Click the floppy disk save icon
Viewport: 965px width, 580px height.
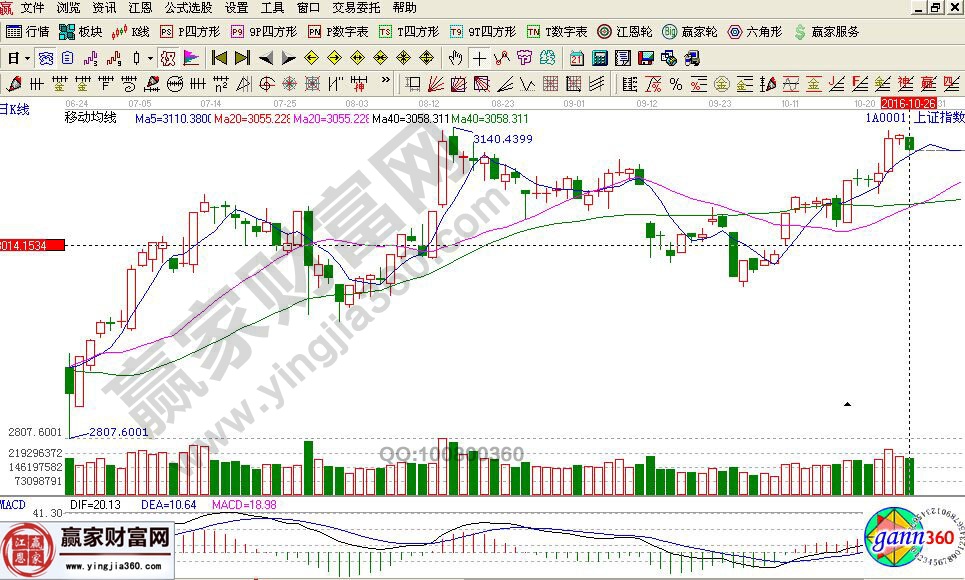click(x=645, y=58)
